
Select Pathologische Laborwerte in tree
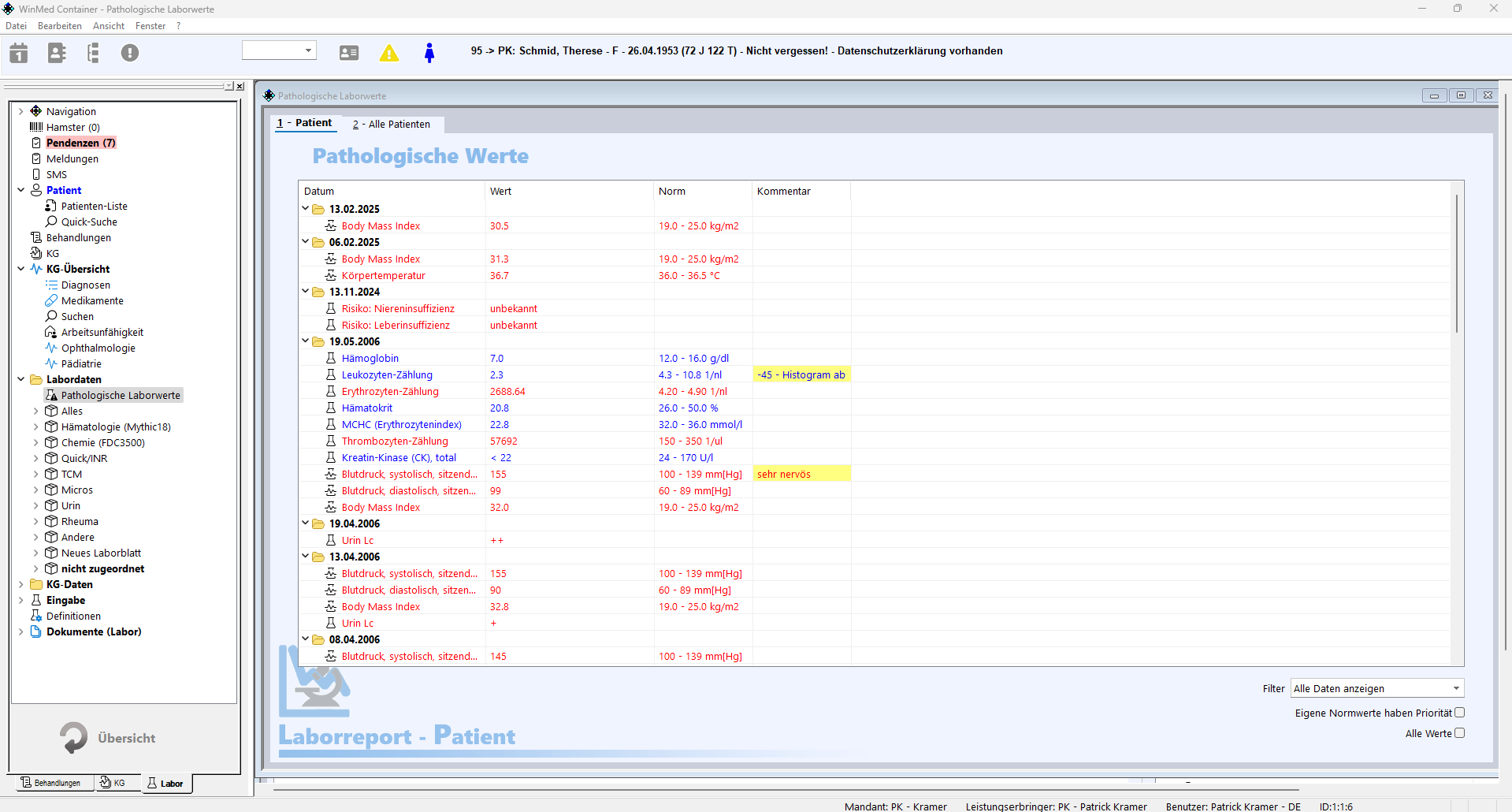coord(121,395)
